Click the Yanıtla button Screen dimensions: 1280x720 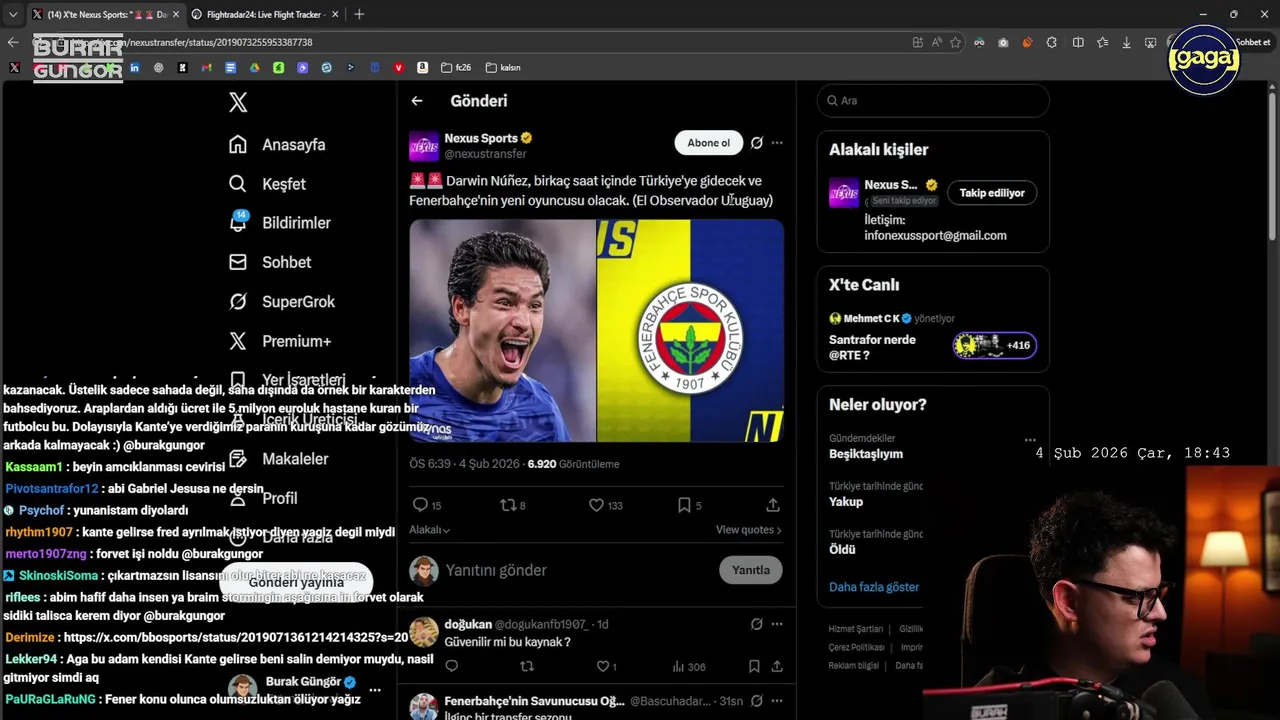(x=751, y=570)
